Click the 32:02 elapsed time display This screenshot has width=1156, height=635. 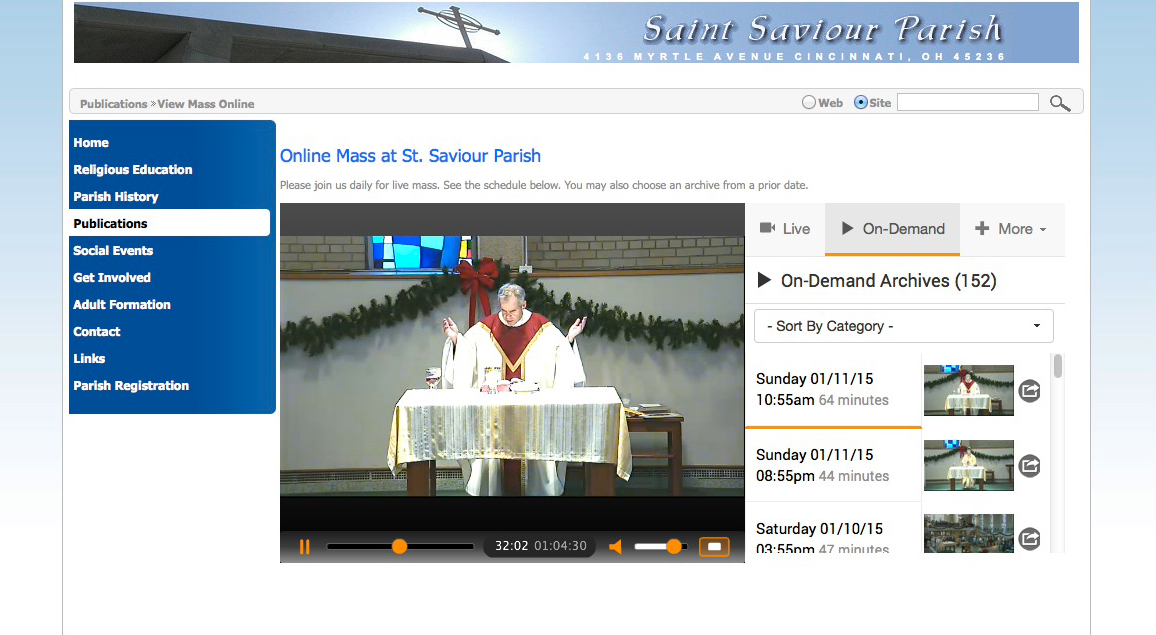511,546
